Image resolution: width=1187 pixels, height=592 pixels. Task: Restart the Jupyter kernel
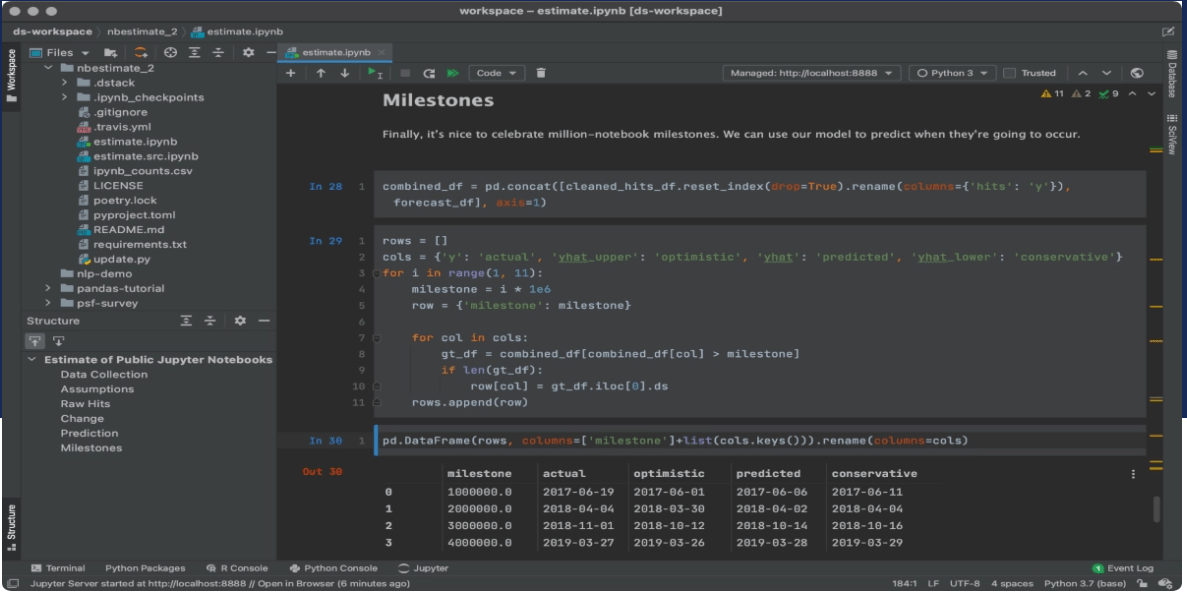pyautogui.click(x=430, y=72)
